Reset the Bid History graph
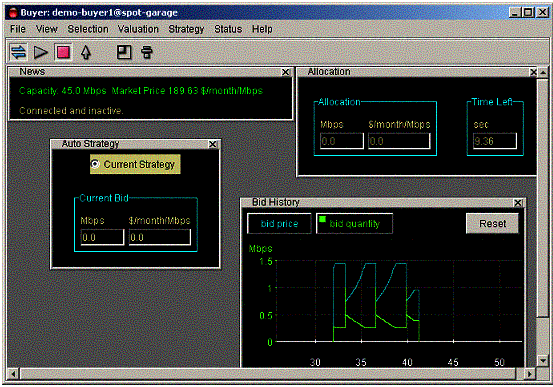Viewport: 553px width, 387px height. tap(492, 223)
